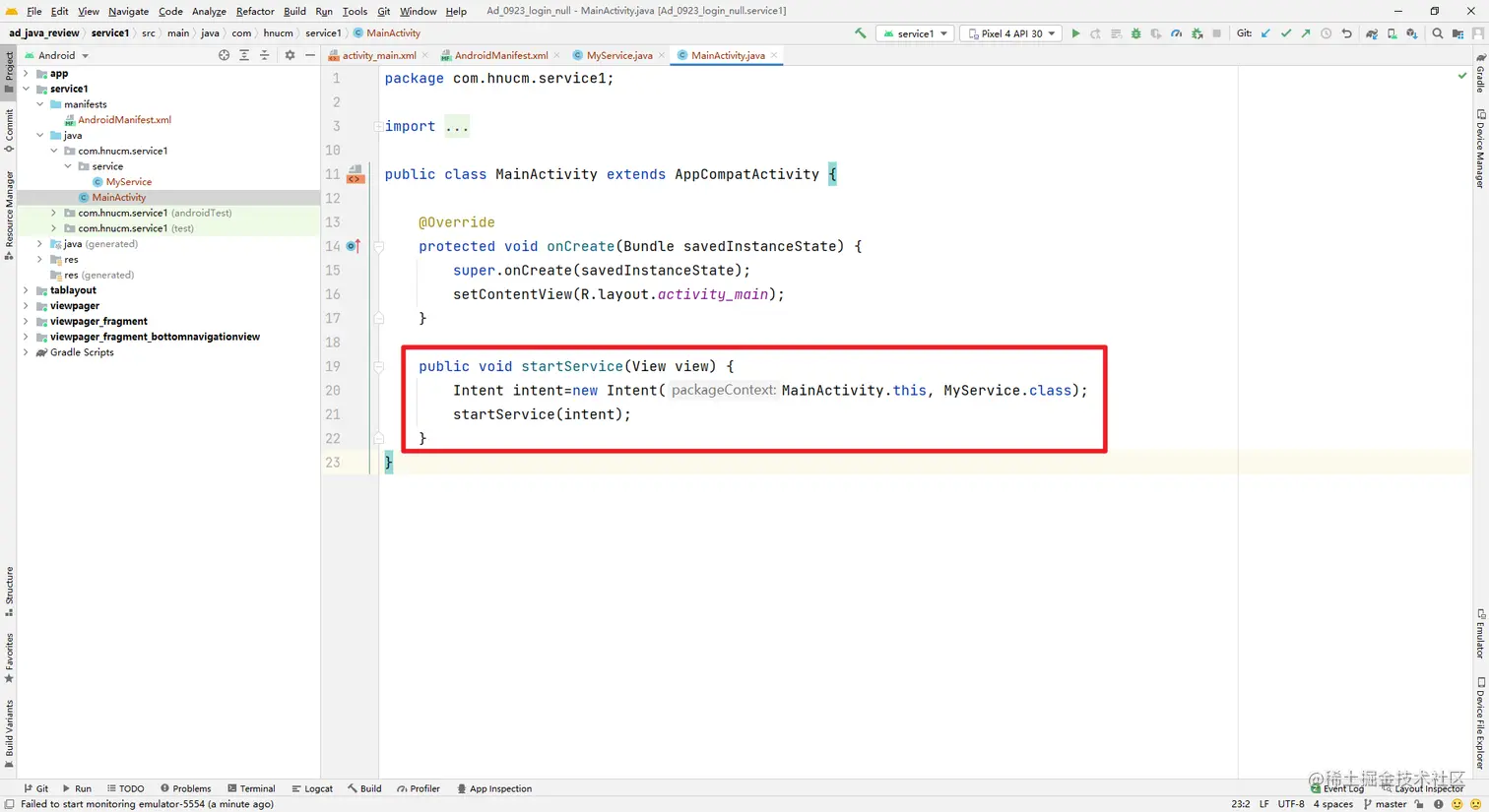Click the 4 spaces indent setting
Screen dimensions: 1489x812
1332,804
